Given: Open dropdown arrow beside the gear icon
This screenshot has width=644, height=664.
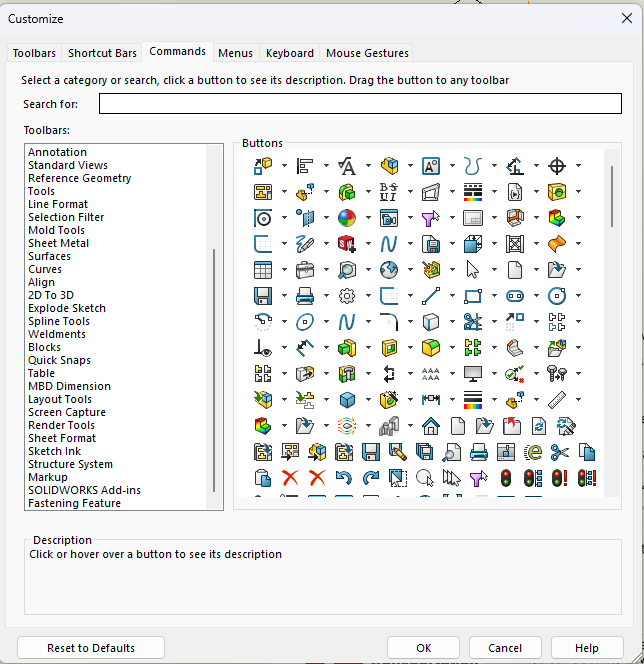Looking at the screenshot, I should [367, 296].
